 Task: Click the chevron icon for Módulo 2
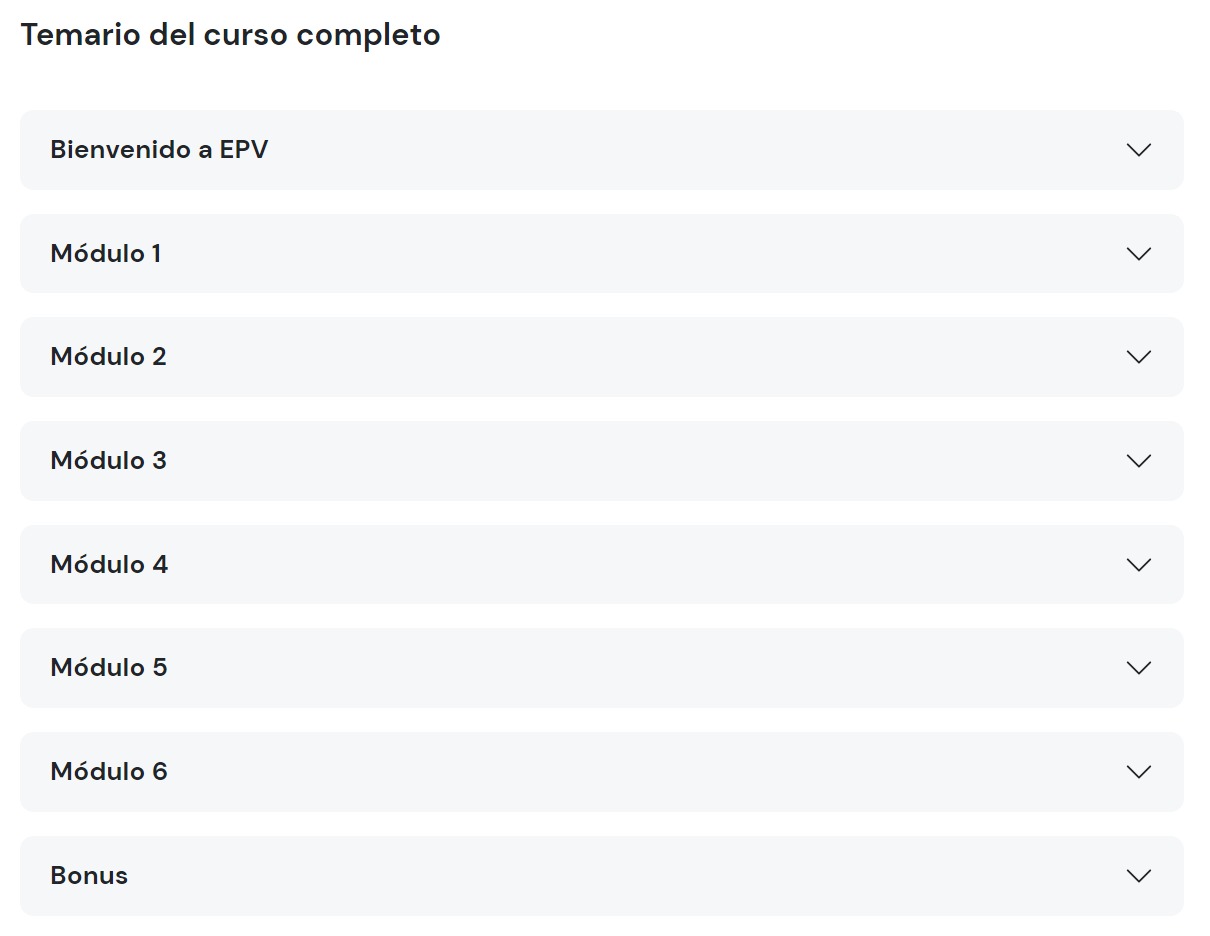click(1138, 357)
